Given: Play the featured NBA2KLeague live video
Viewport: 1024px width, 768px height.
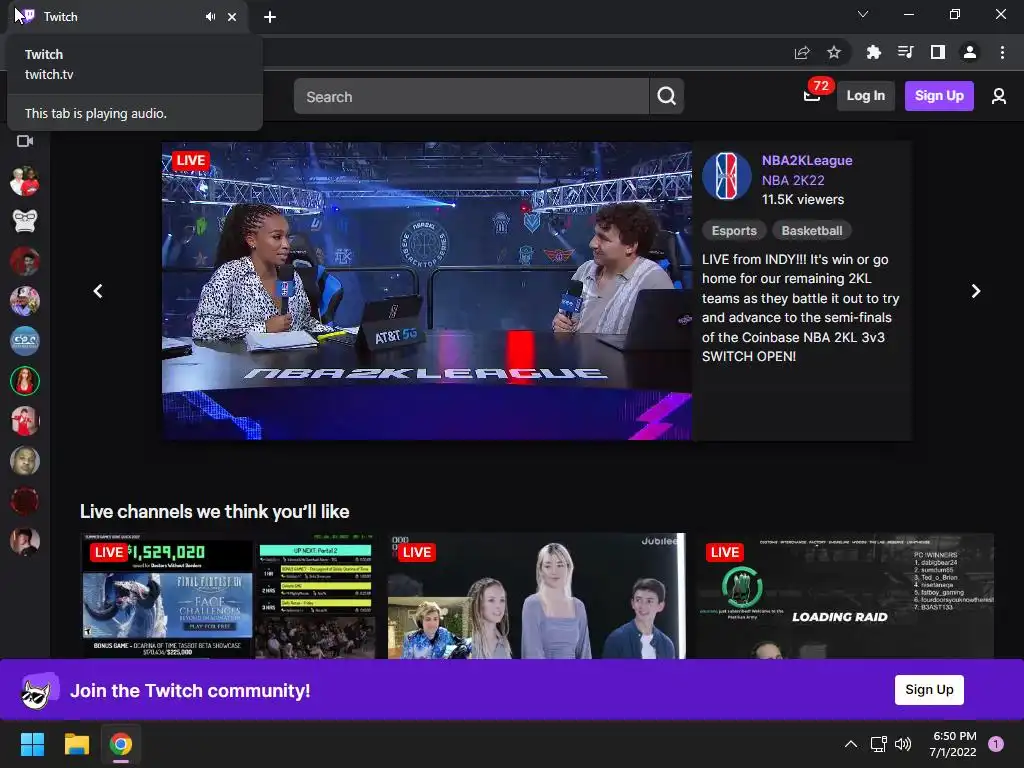Looking at the screenshot, I should (426, 291).
